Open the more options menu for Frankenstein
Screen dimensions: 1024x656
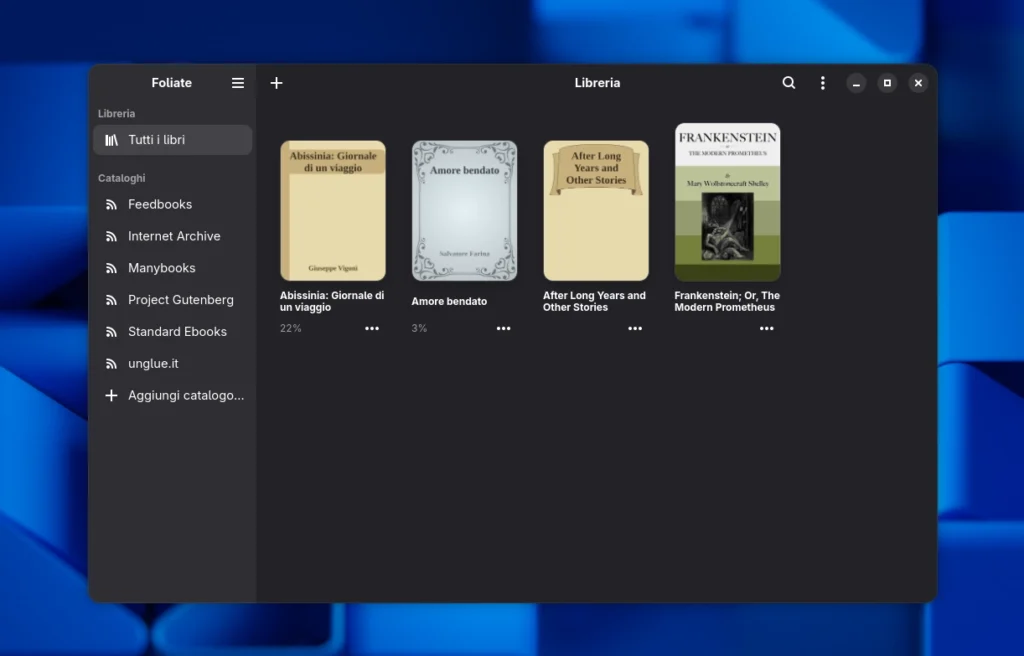click(766, 328)
